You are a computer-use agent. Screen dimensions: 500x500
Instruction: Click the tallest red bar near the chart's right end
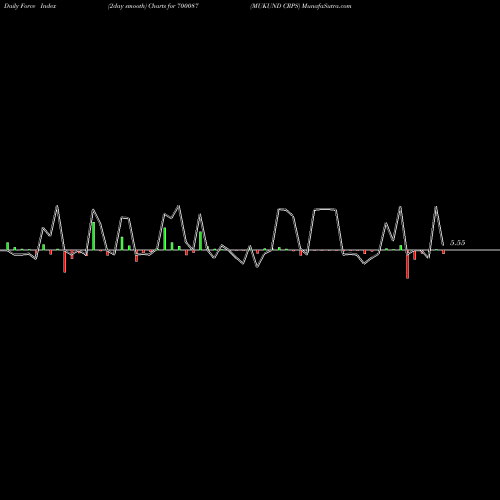tap(407, 264)
